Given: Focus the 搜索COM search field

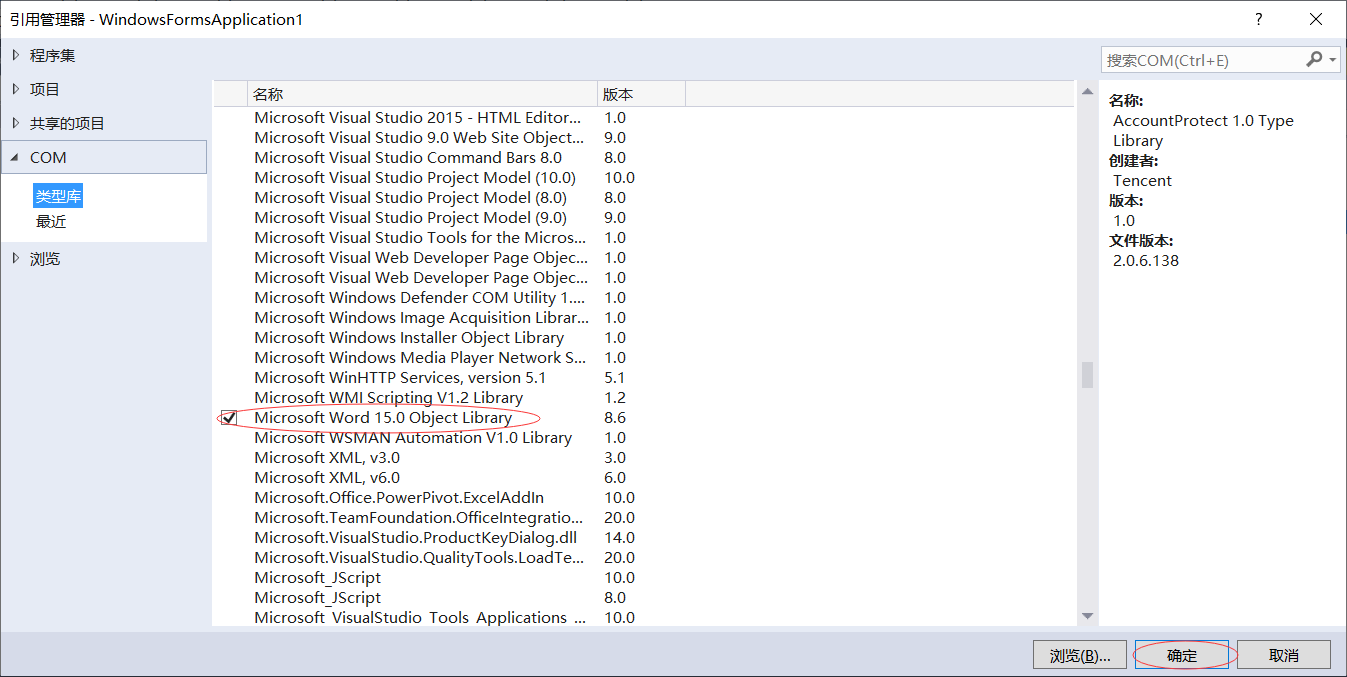Looking at the screenshot, I should [1203, 60].
